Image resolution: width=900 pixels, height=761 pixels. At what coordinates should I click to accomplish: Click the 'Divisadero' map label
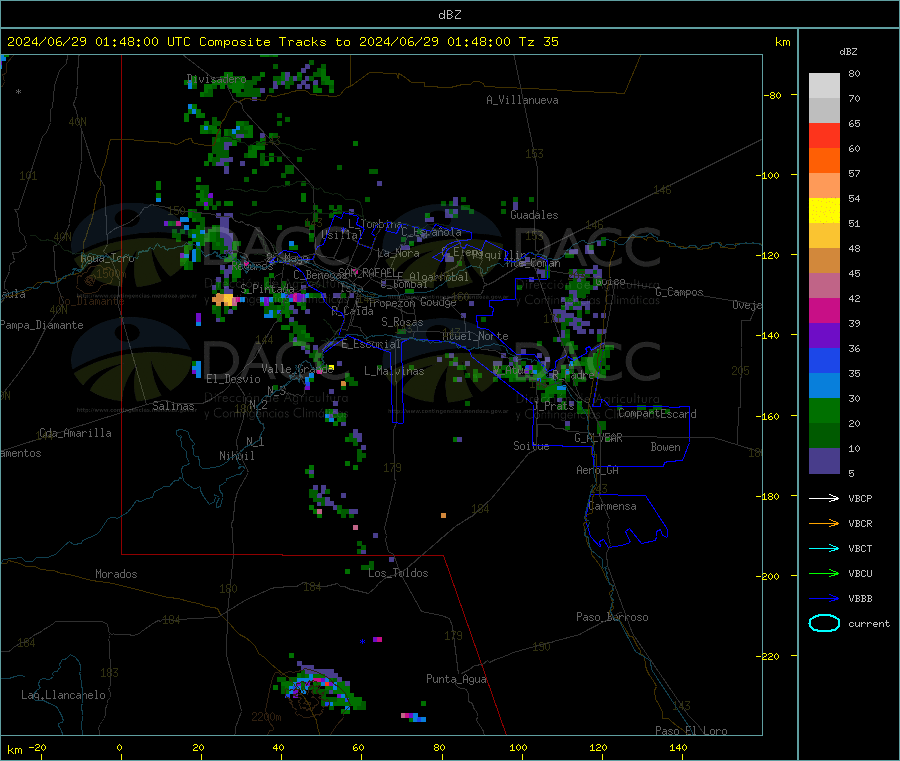pos(216,79)
